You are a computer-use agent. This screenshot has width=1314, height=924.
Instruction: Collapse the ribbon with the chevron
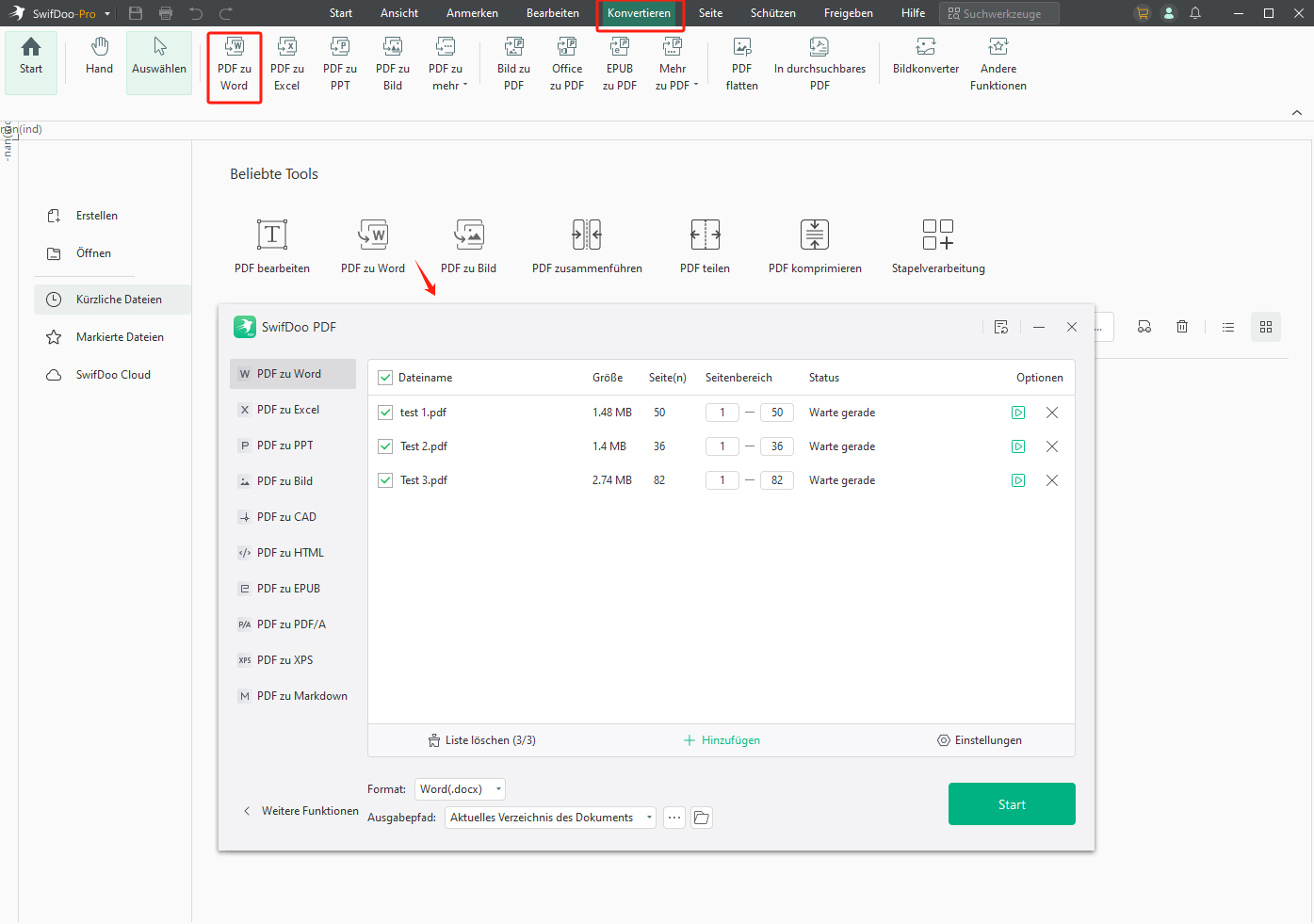point(1297,112)
